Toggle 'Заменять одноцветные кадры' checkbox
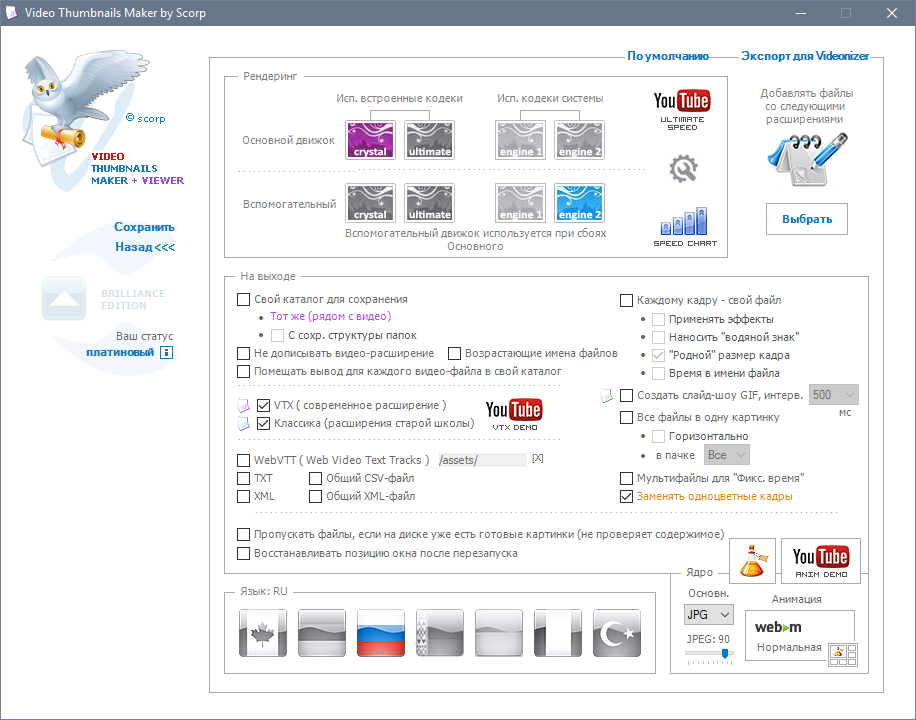916x720 pixels. pyautogui.click(x=627, y=496)
